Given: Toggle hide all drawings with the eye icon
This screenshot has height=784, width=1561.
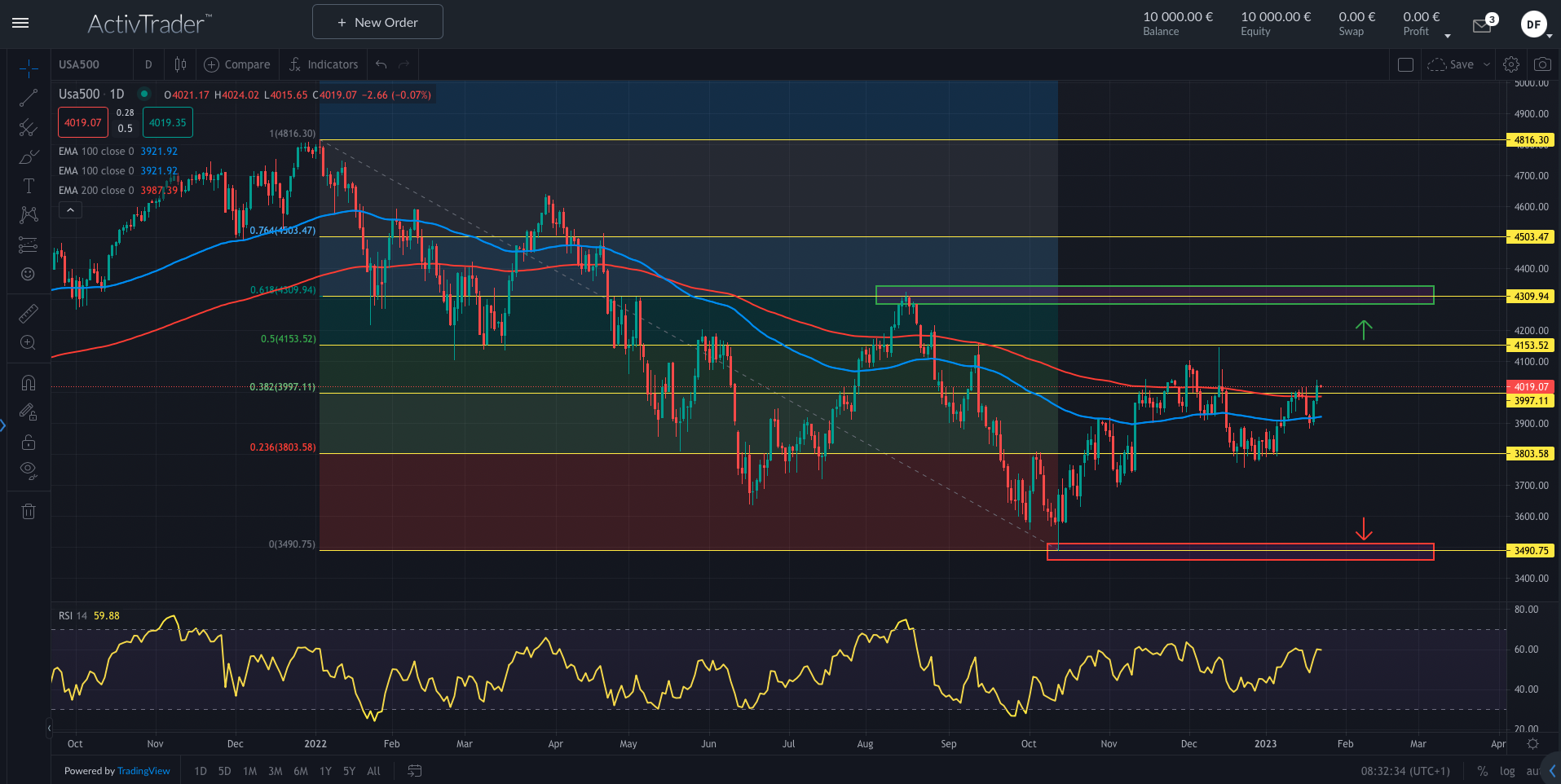Looking at the screenshot, I should [29, 469].
